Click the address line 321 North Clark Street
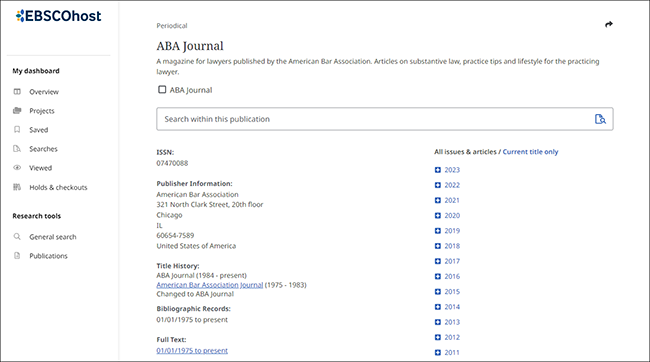This screenshot has height=362, width=650. point(210,204)
